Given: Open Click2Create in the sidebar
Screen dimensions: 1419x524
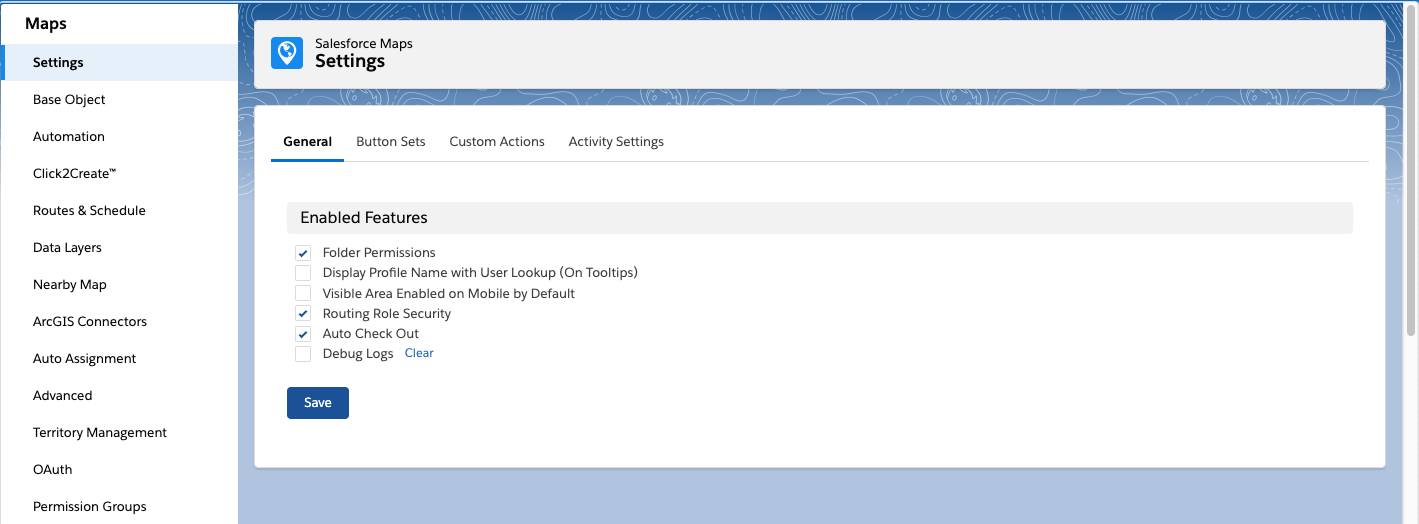Looking at the screenshot, I should tap(119, 173).
